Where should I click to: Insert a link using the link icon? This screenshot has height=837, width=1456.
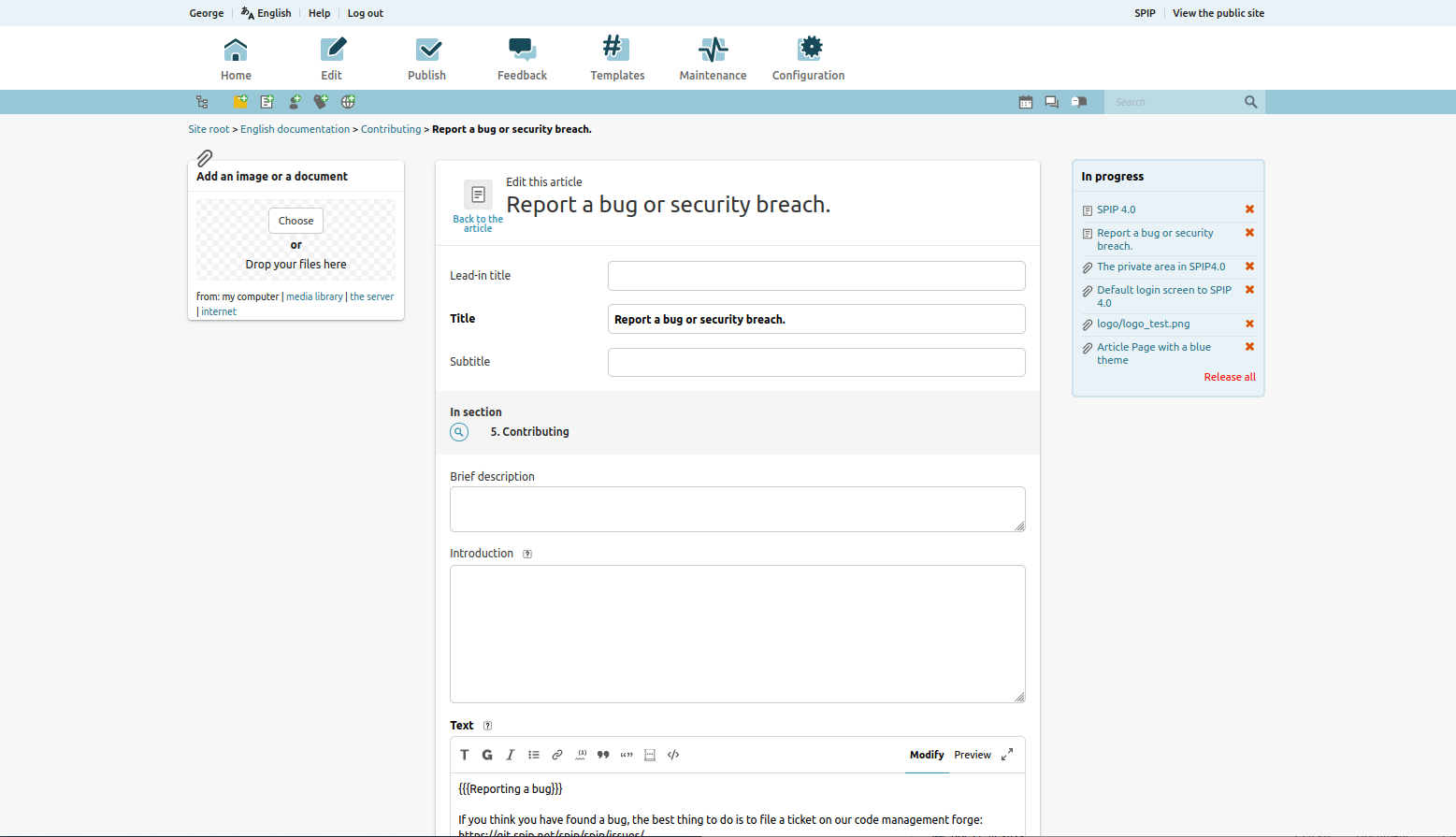coord(557,755)
